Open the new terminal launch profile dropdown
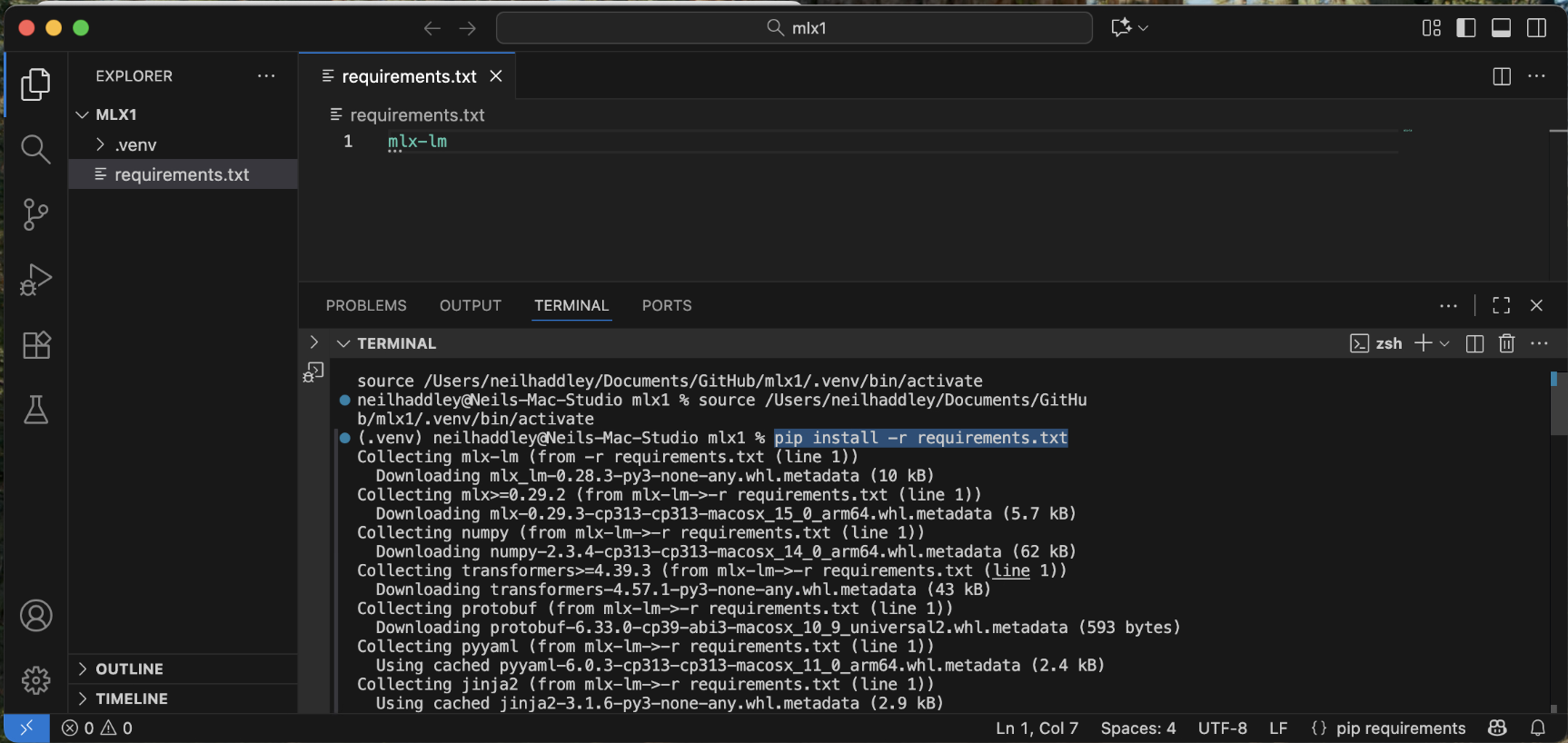Viewport: 1568px width, 743px height. pyautogui.click(x=1444, y=343)
